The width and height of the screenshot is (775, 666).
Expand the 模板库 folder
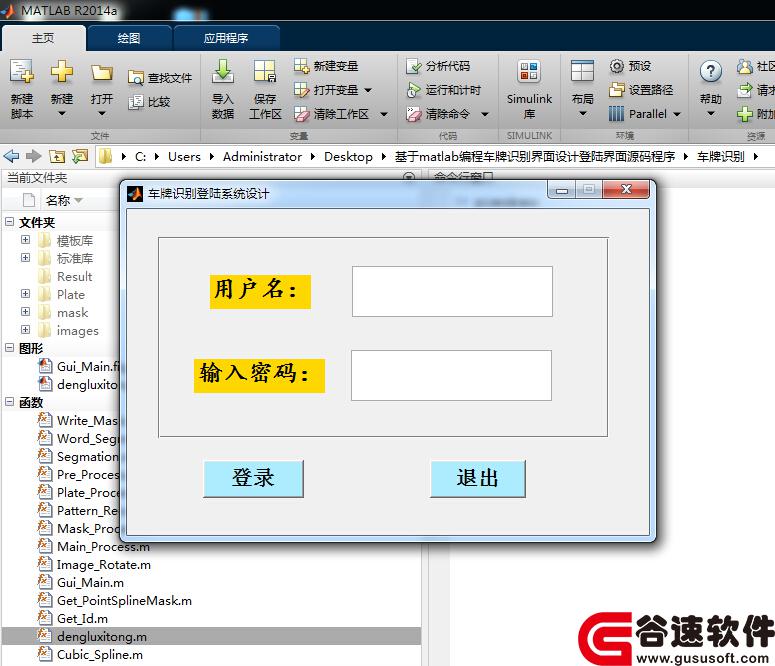tap(26, 240)
